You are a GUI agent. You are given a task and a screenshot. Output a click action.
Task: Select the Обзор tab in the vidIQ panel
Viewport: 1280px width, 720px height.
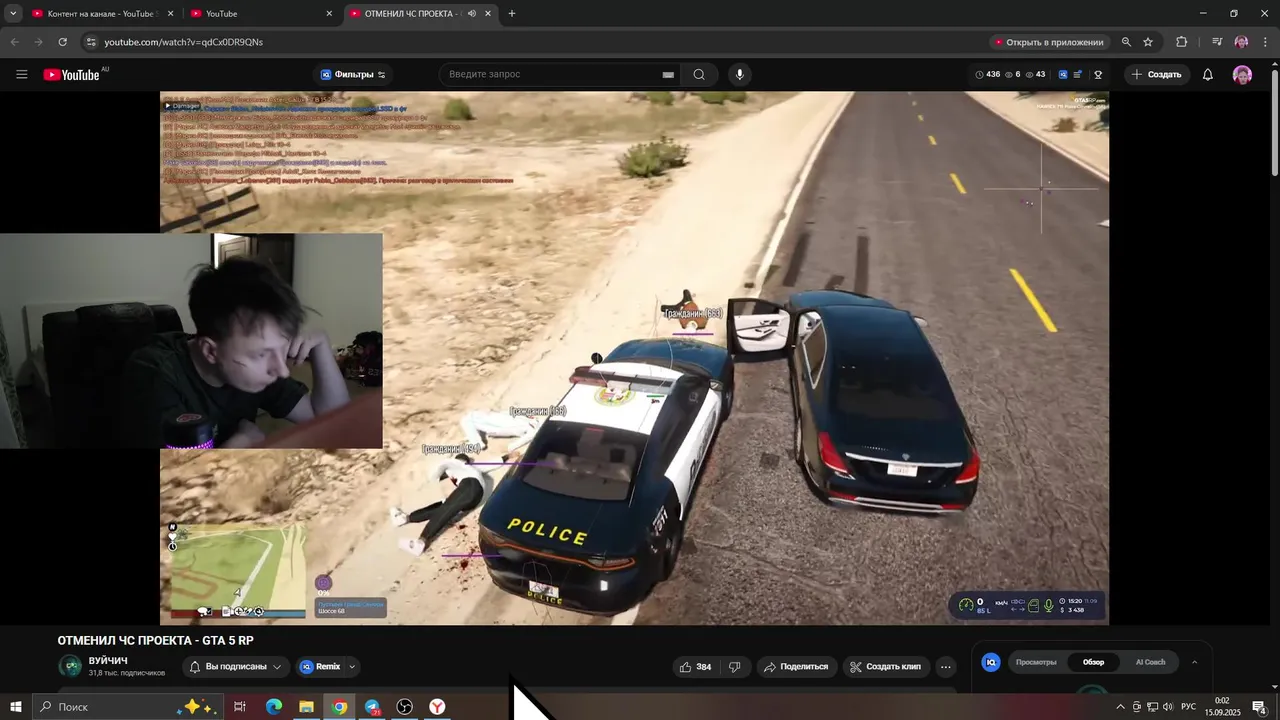point(1093,662)
